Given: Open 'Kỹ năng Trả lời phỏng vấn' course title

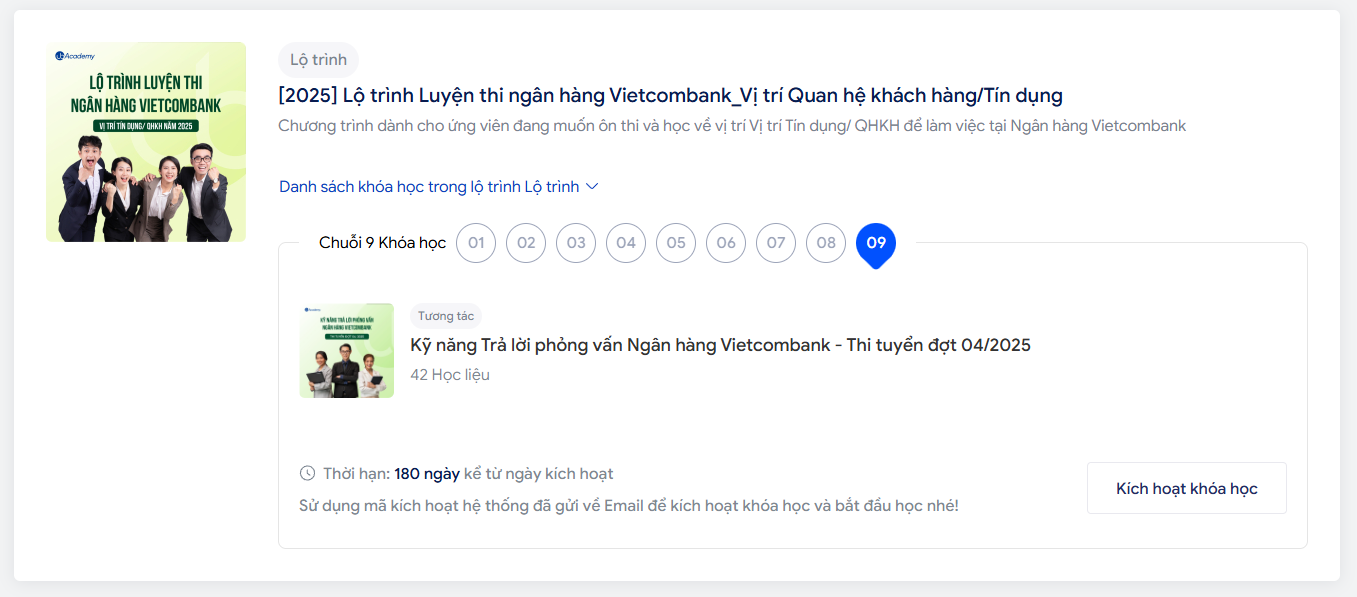Looking at the screenshot, I should point(720,345).
